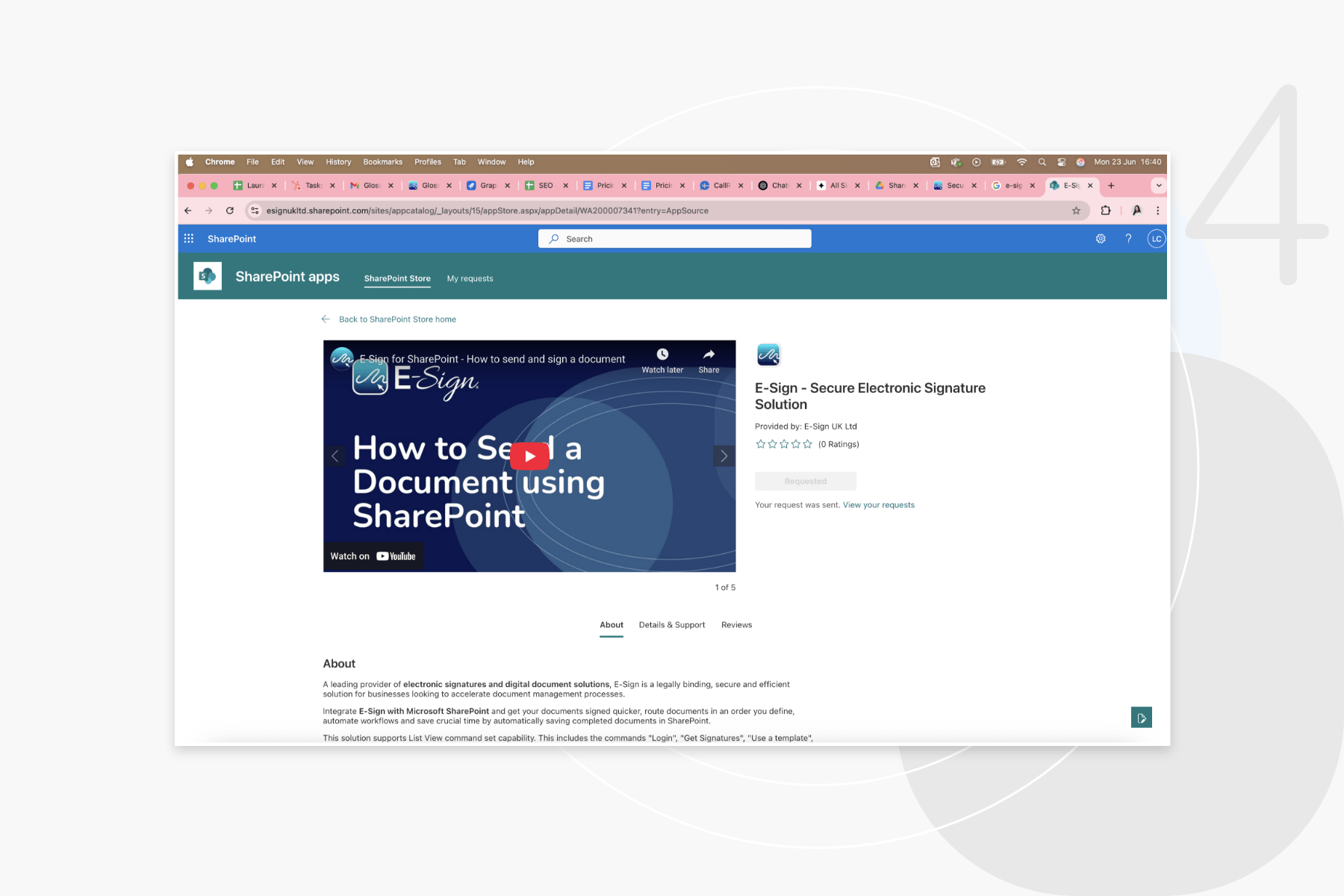Open the Window menu
The height and width of the screenshot is (896, 1344).
tap(491, 162)
